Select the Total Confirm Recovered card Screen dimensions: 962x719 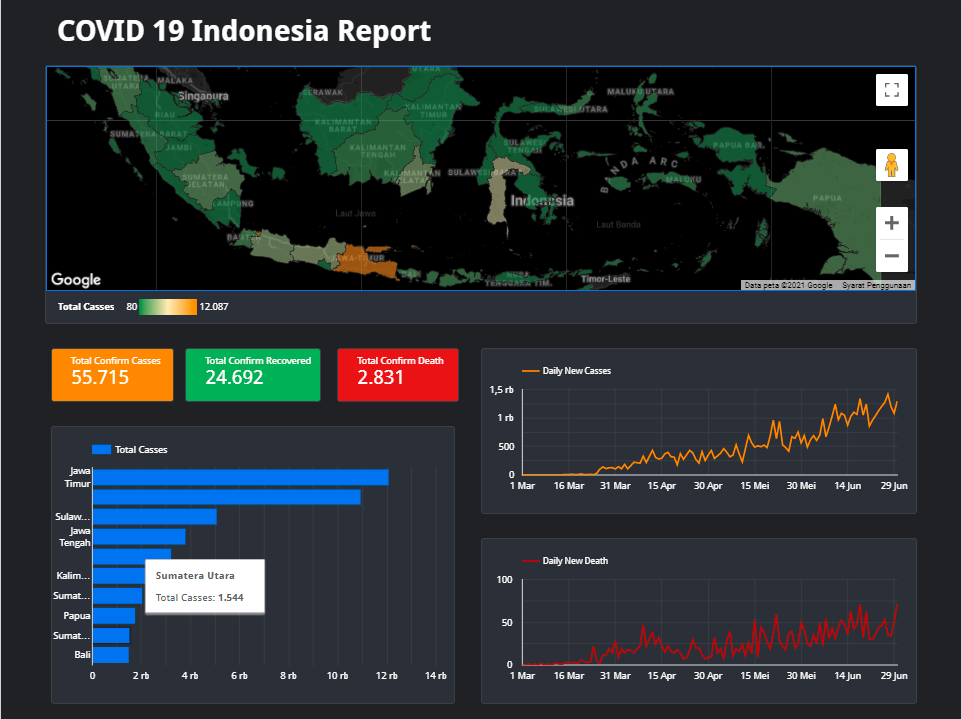point(252,374)
